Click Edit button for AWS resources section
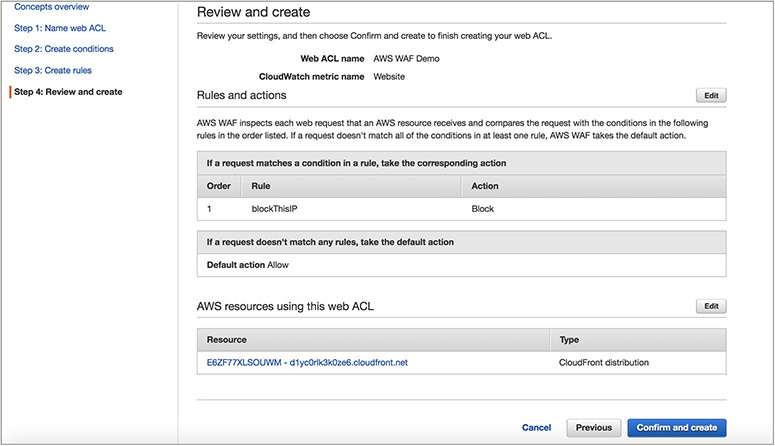 point(710,306)
